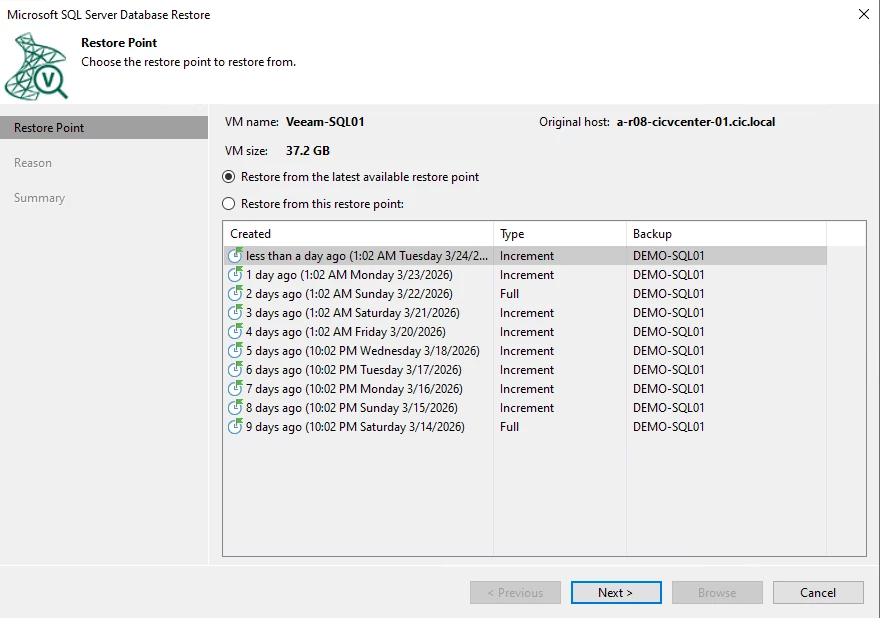Click restore point icon for 4 days ago
Image resolution: width=880 pixels, height=618 pixels.
pyautogui.click(x=235, y=332)
